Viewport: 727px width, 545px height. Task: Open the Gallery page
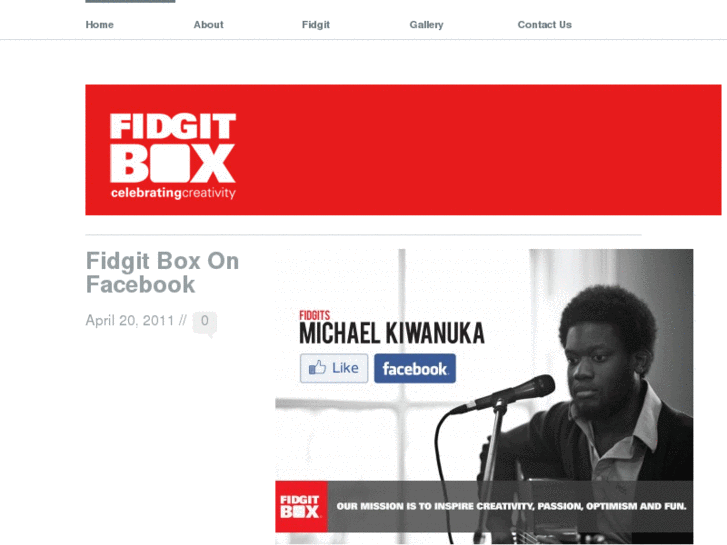[426, 25]
